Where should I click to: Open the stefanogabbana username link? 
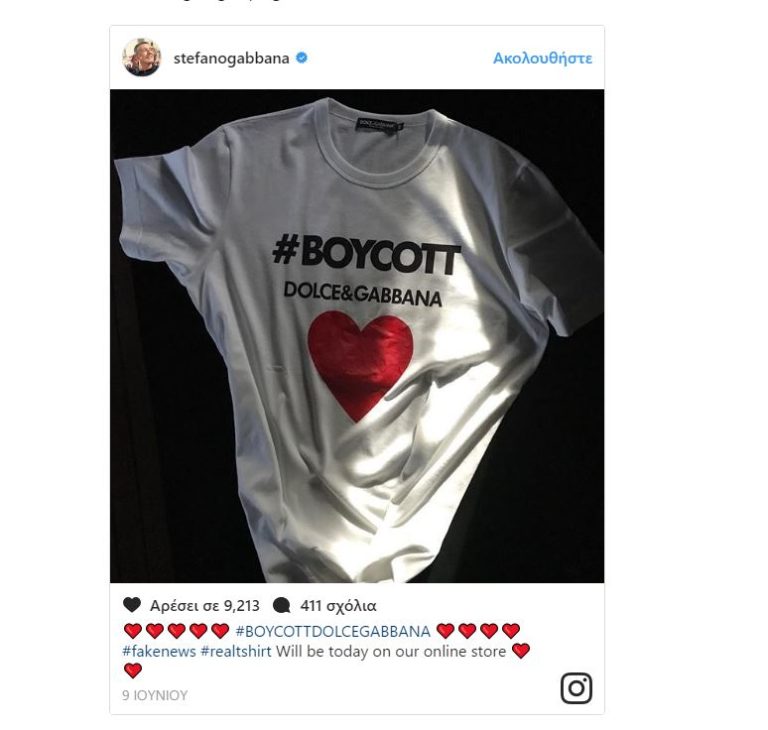tap(231, 58)
